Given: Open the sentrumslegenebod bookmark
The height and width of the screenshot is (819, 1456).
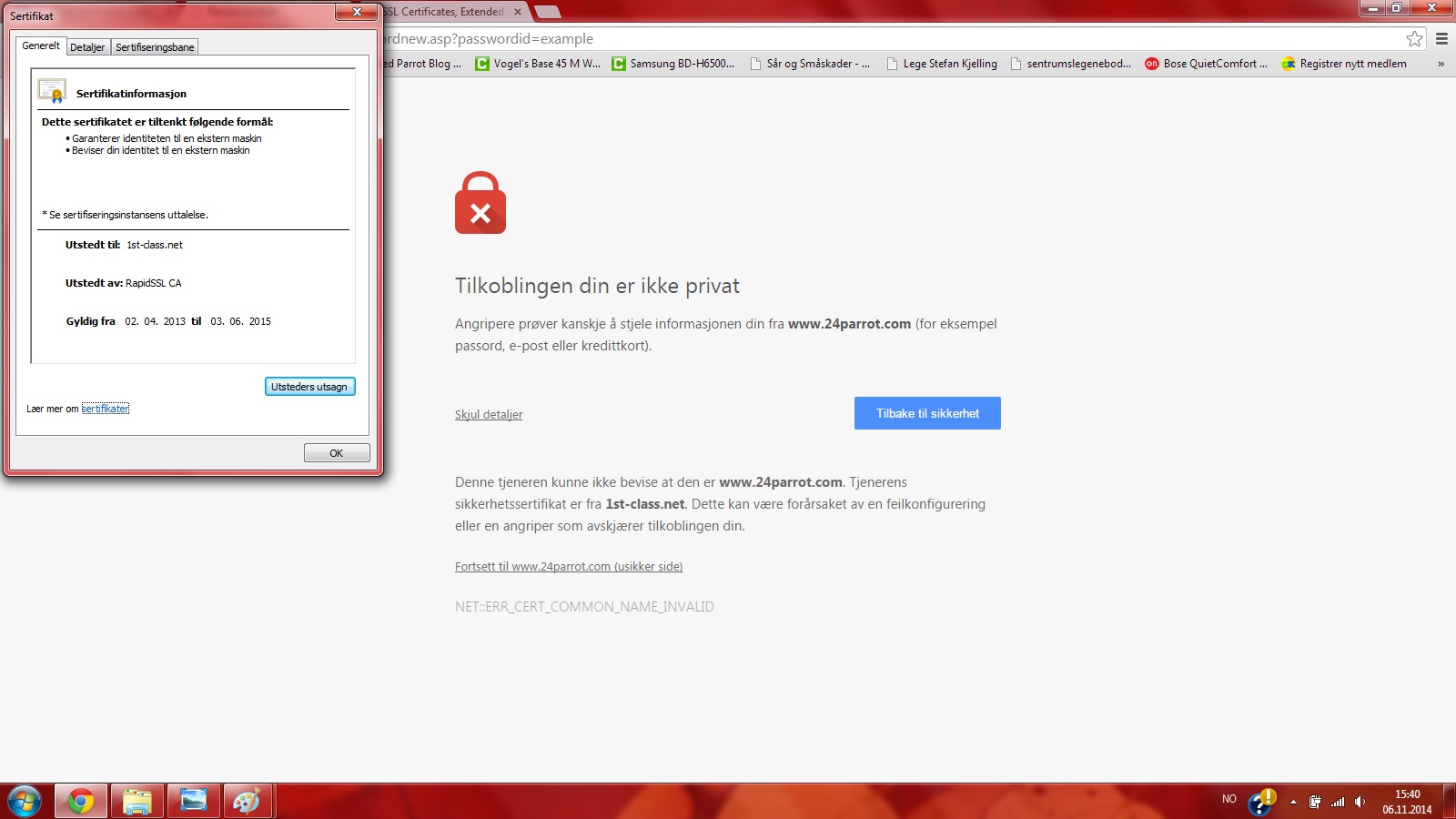Looking at the screenshot, I should click(1071, 64).
